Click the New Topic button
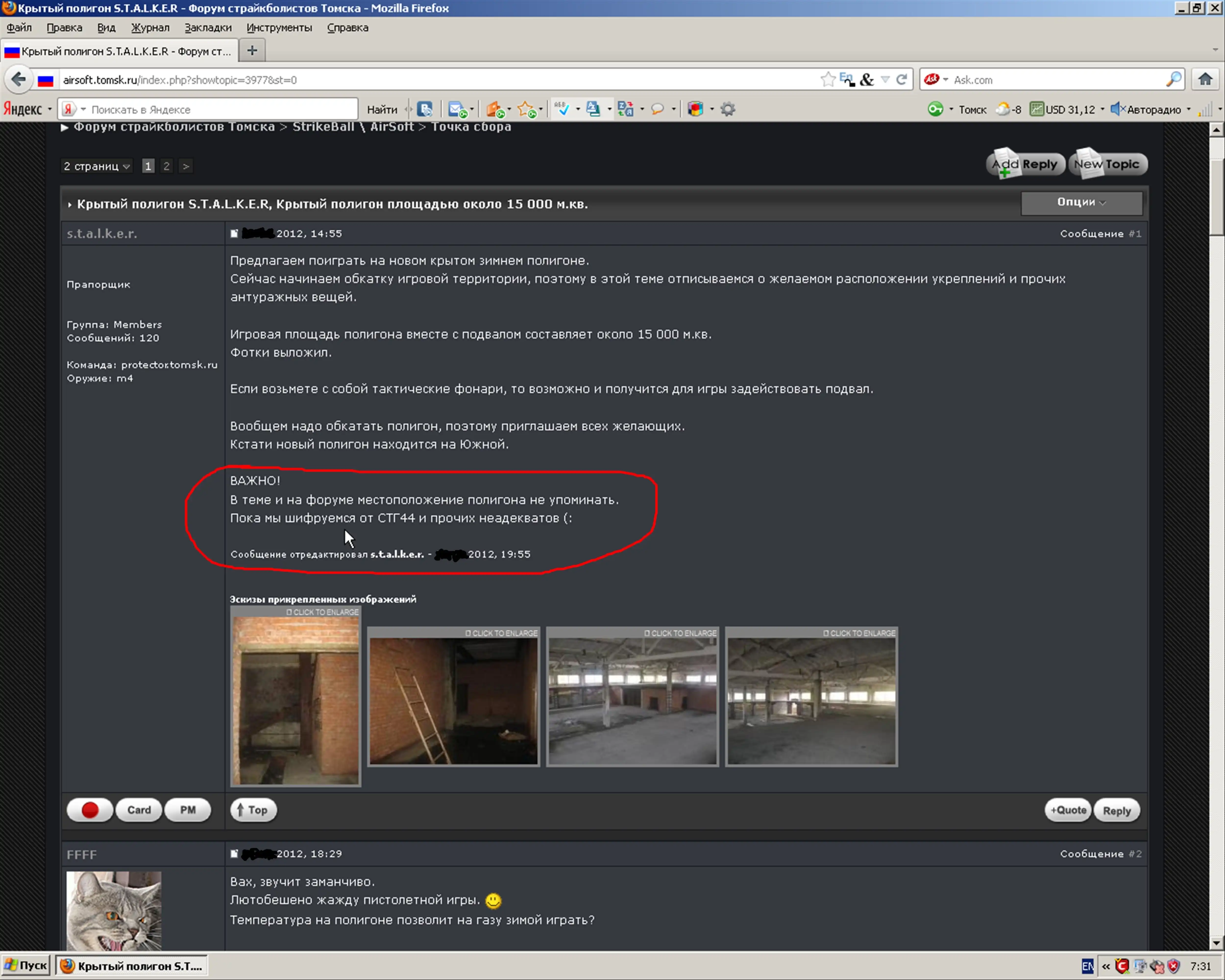Viewport: 1225px width, 980px height. 1108,165
